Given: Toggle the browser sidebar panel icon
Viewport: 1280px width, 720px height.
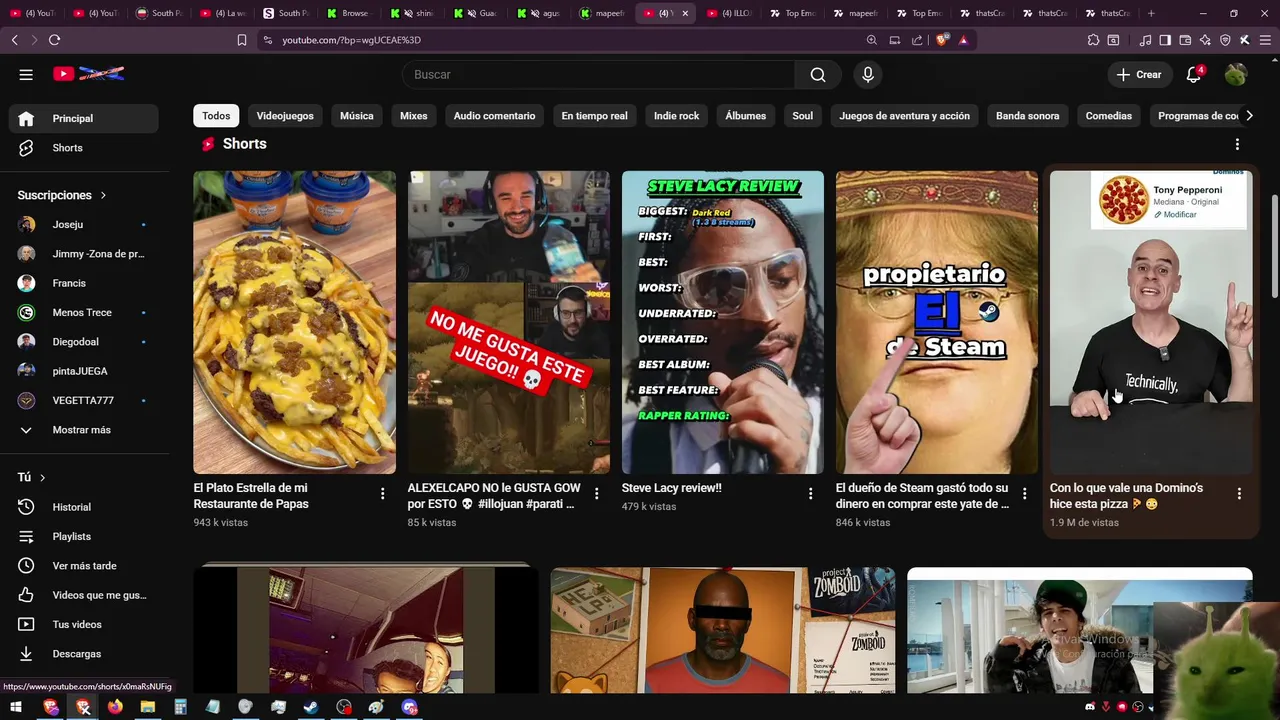Looking at the screenshot, I should [x=1165, y=40].
